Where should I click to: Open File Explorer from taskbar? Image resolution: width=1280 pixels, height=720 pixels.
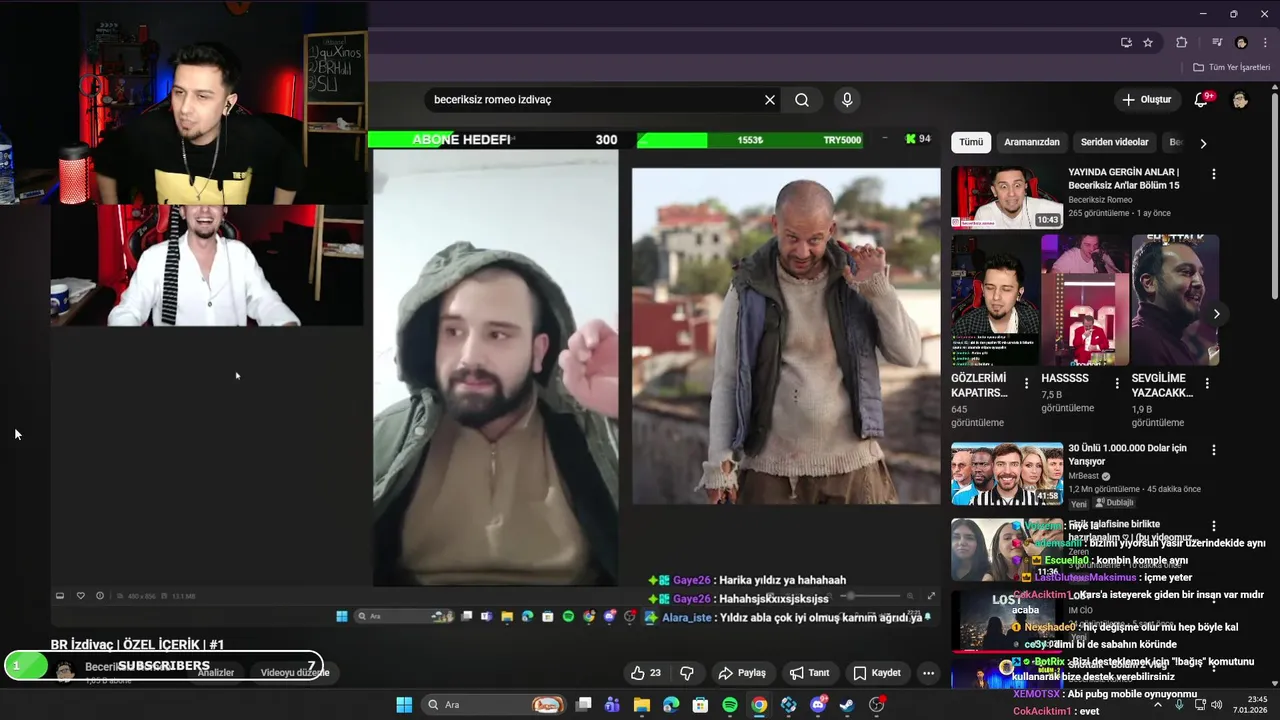click(642, 705)
